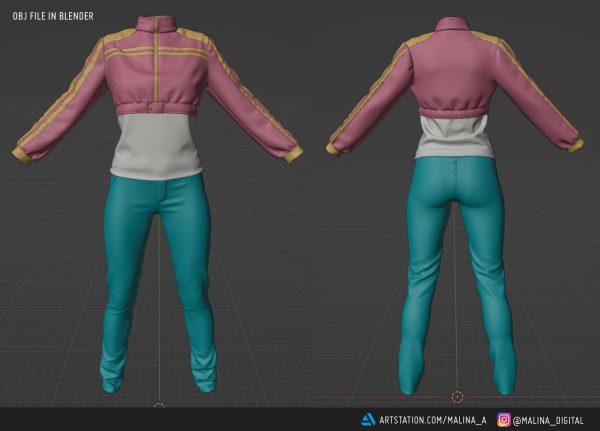Click the @malina_digital Instagram handle
This screenshot has height=431, width=600.
pyautogui.click(x=551, y=420)
